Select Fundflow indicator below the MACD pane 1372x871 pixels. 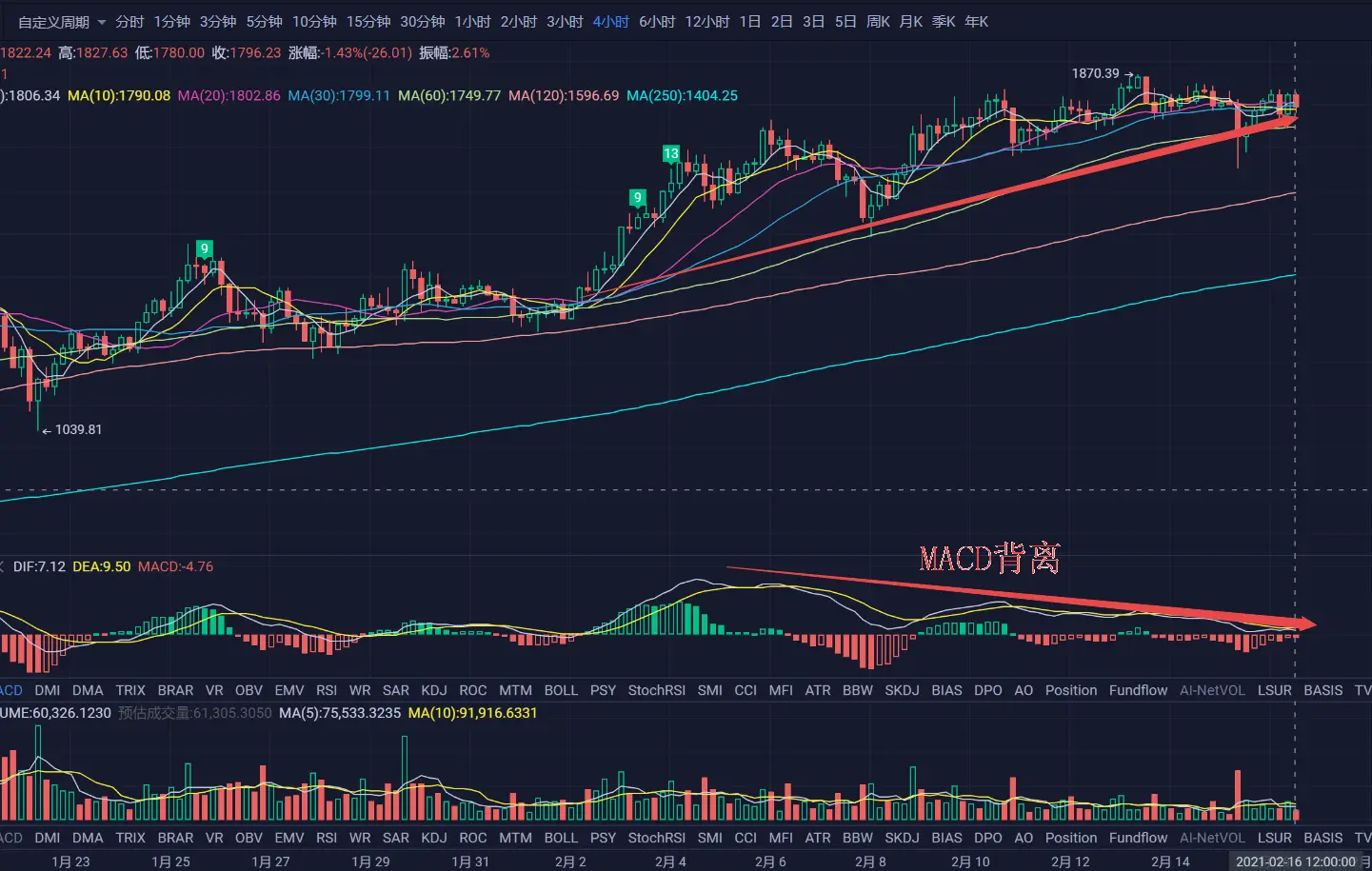[1138, 691]
